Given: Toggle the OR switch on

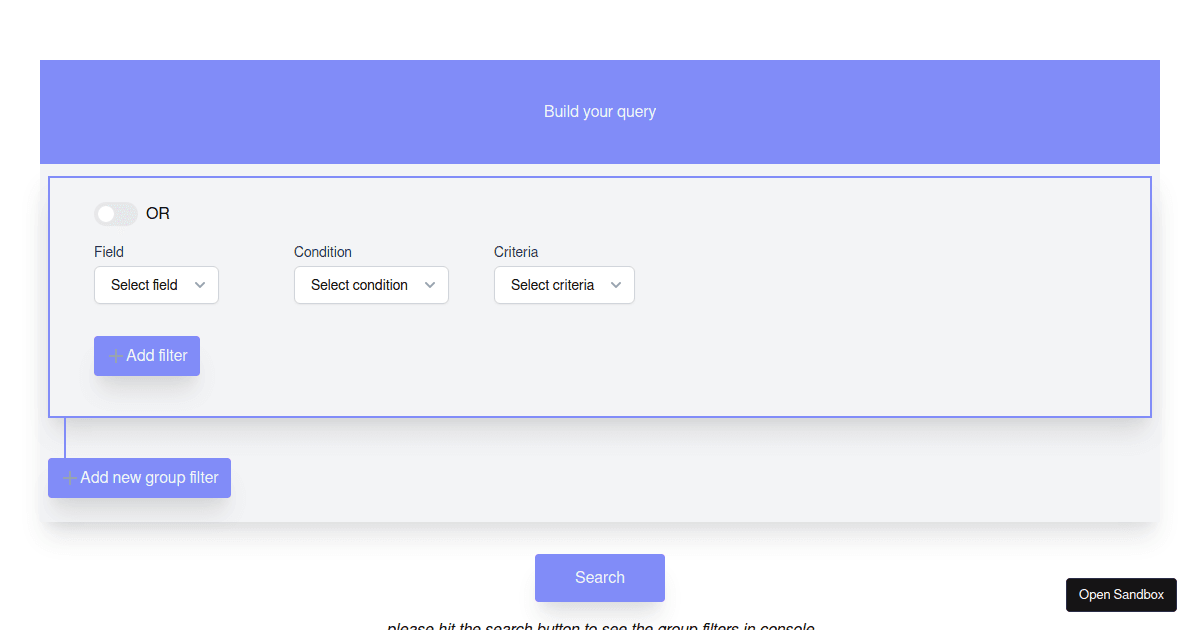Looking at the screenshot, I should (x=116, y=214).
